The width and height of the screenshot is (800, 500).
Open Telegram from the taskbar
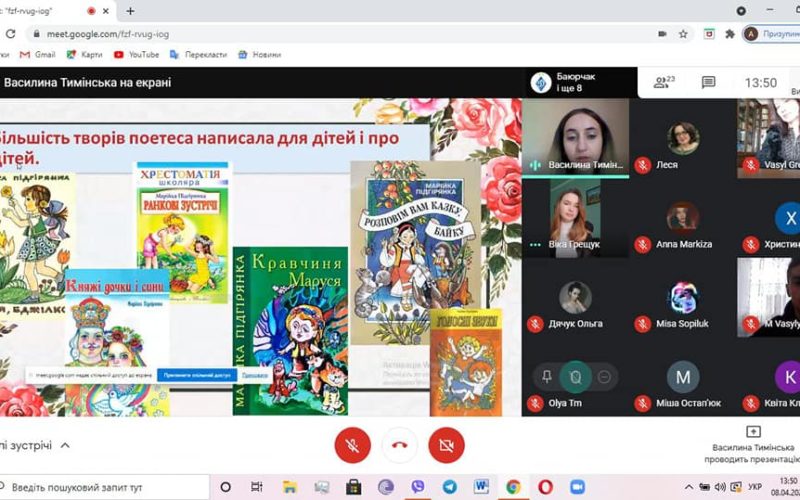point(448,487)
